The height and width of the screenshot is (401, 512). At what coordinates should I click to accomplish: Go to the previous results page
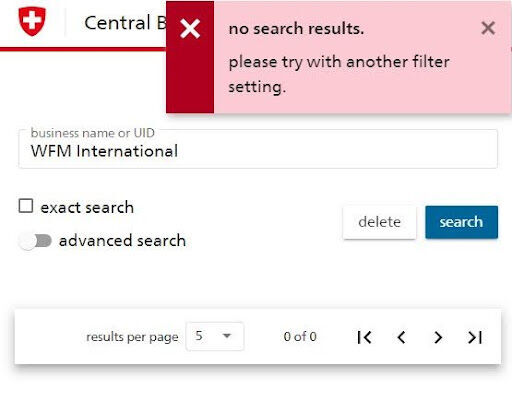coord(401,337)
